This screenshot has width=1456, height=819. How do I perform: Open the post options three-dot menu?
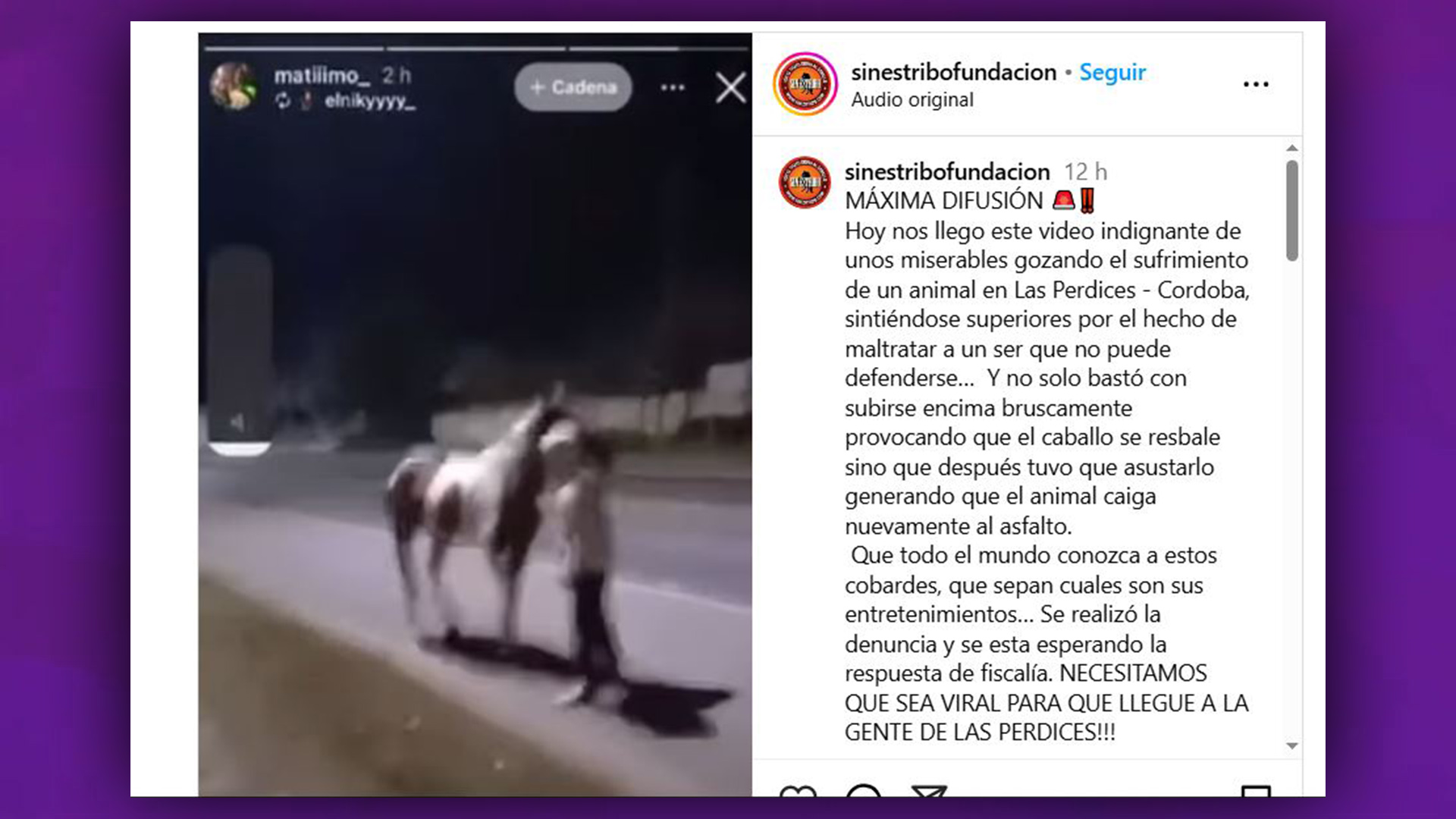(1256, 85)
